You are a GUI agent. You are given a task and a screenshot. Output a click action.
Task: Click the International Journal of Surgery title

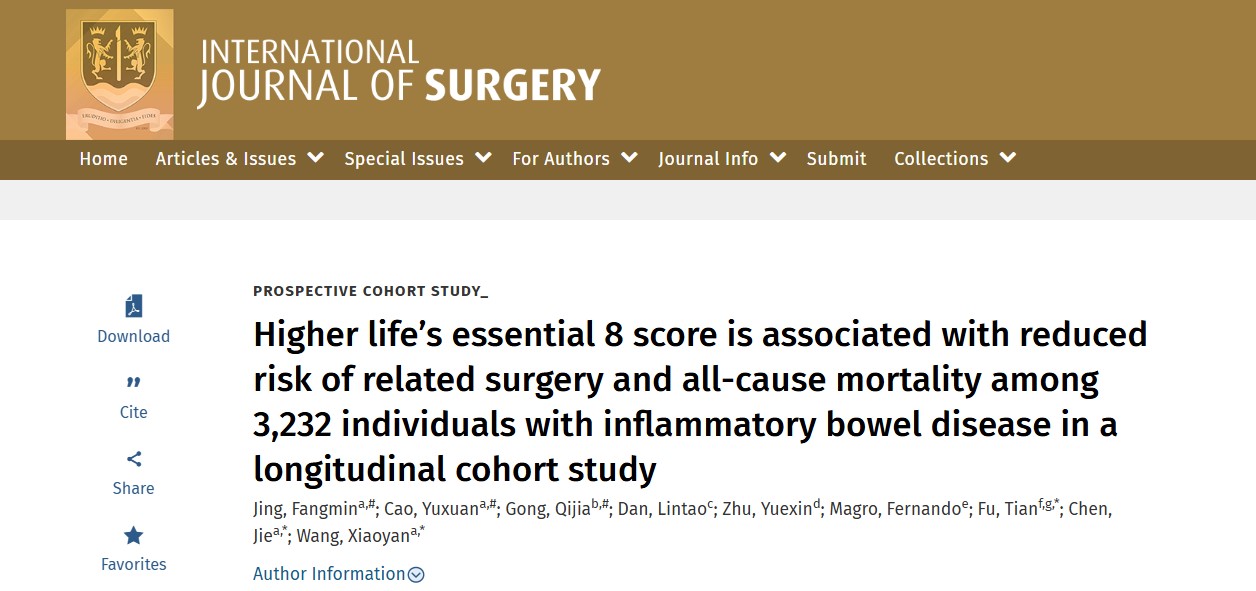point(399,72)
